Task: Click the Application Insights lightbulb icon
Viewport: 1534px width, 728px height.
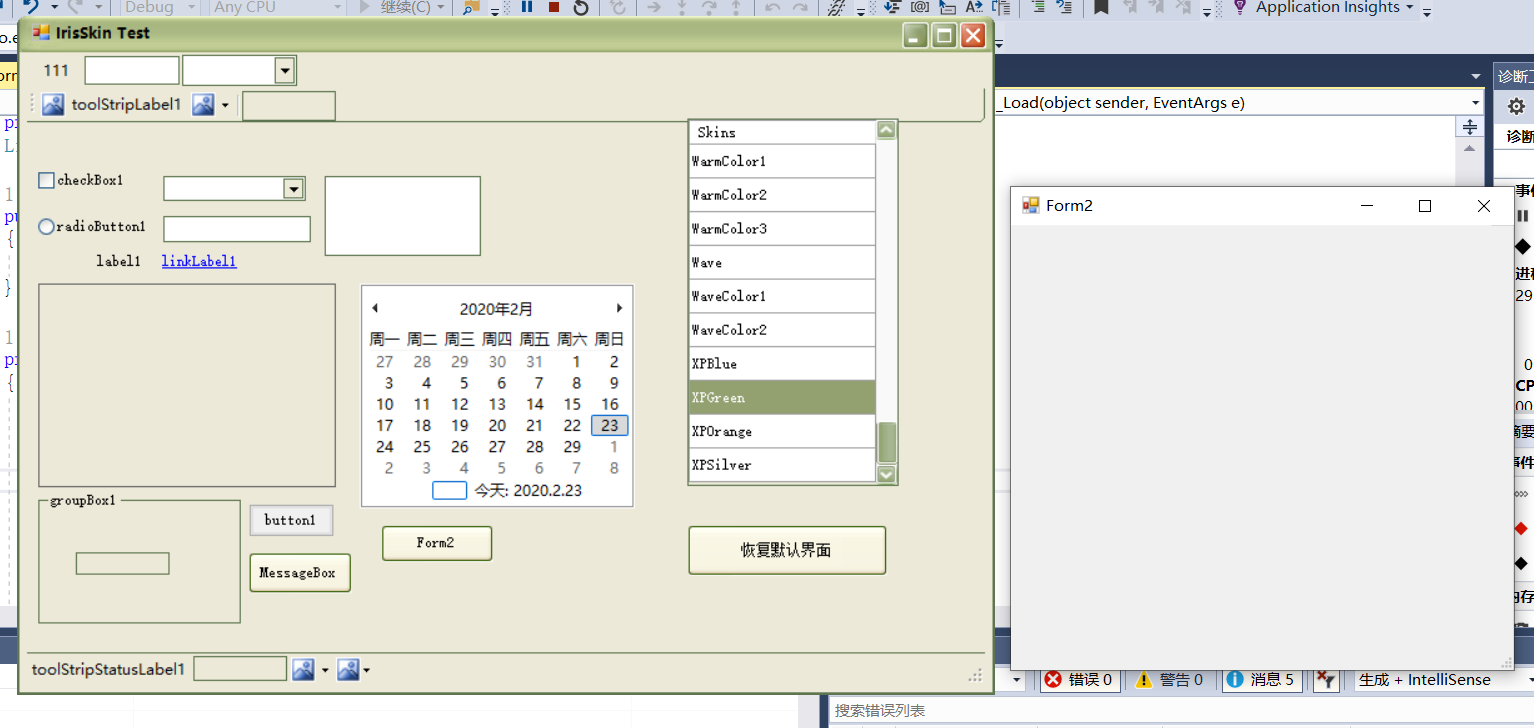Action: tap(1240, 8)
